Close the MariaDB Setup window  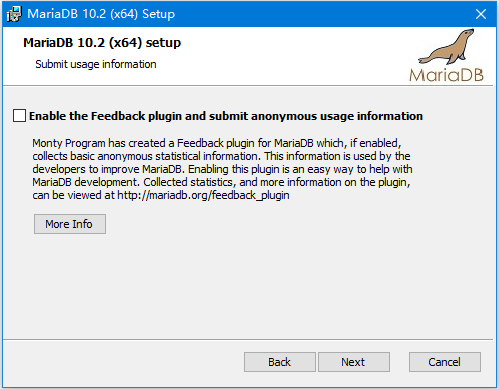click(x=481, y=14)
